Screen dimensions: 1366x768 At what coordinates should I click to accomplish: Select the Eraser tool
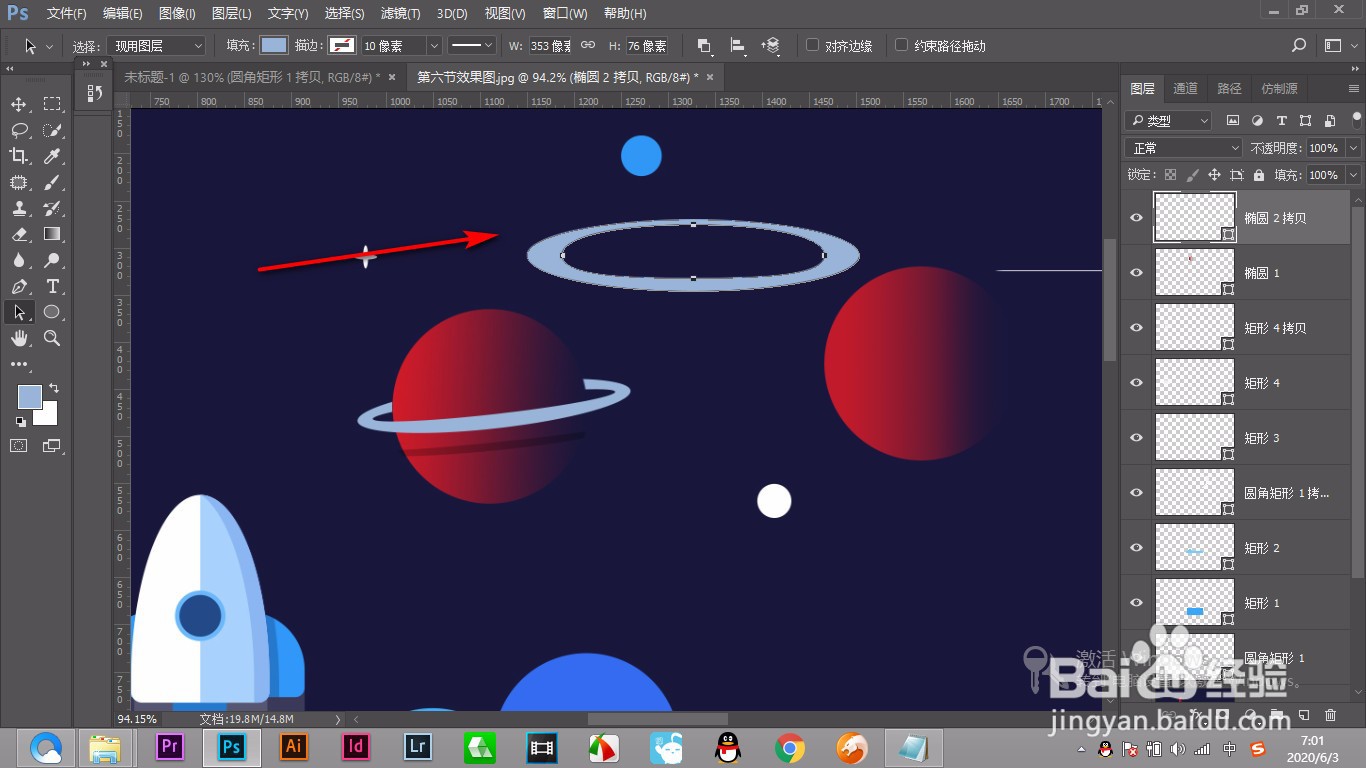tap(19, 234)
